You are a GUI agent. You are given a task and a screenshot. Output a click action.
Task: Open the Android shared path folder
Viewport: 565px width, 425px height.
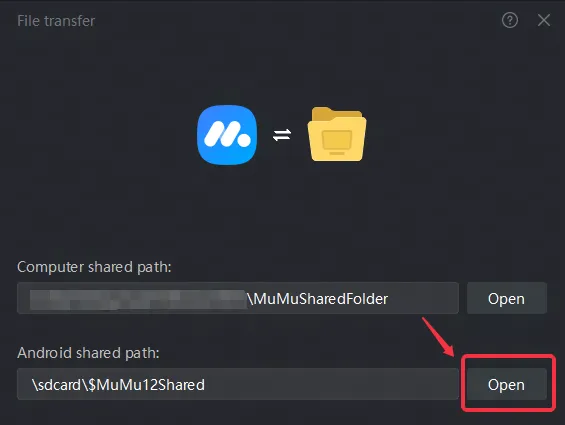coord(507,384)
